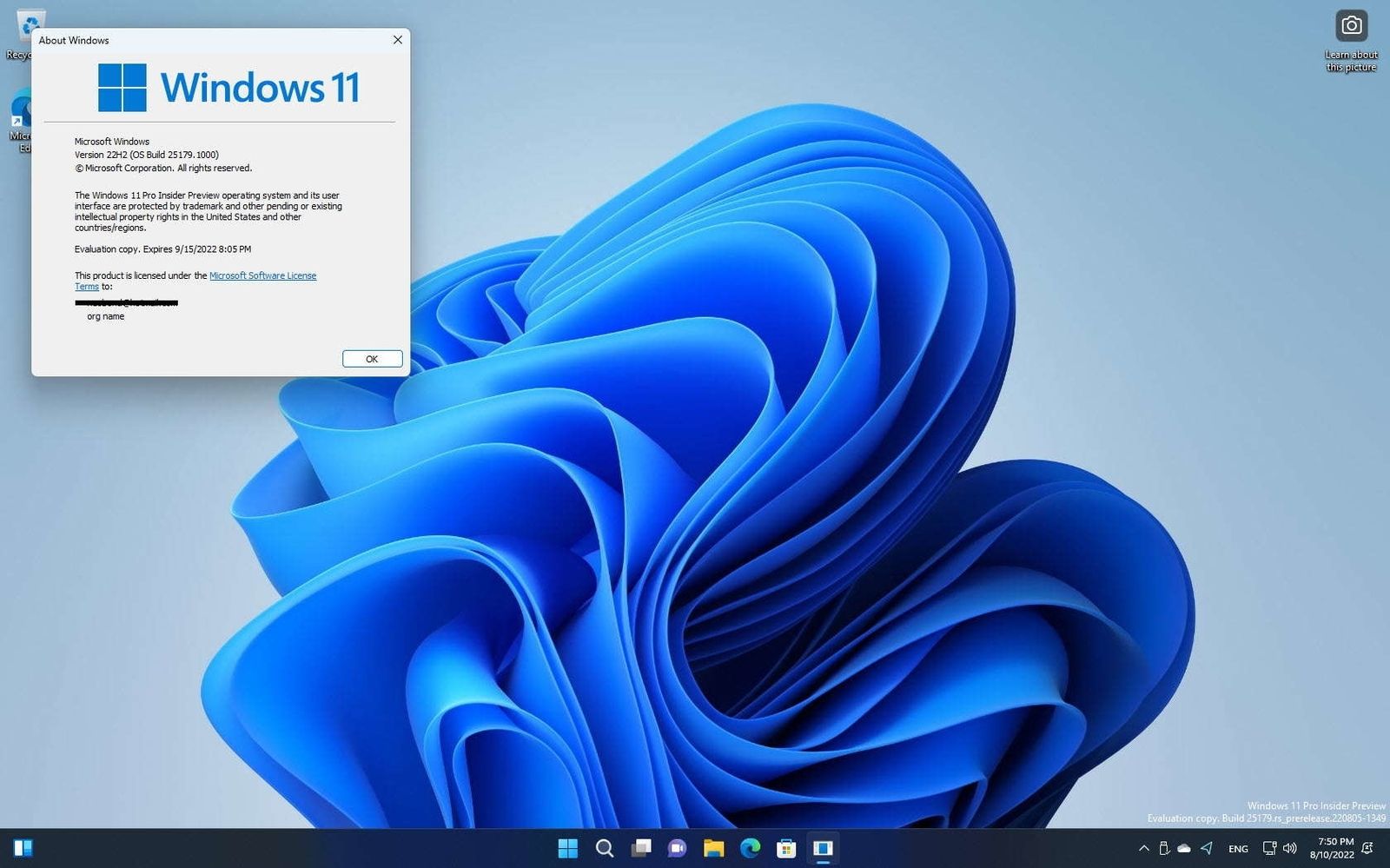Screen dimensions: 1390x868
Task: Click OK in the About Windows dialog
Action: [372, 358]
